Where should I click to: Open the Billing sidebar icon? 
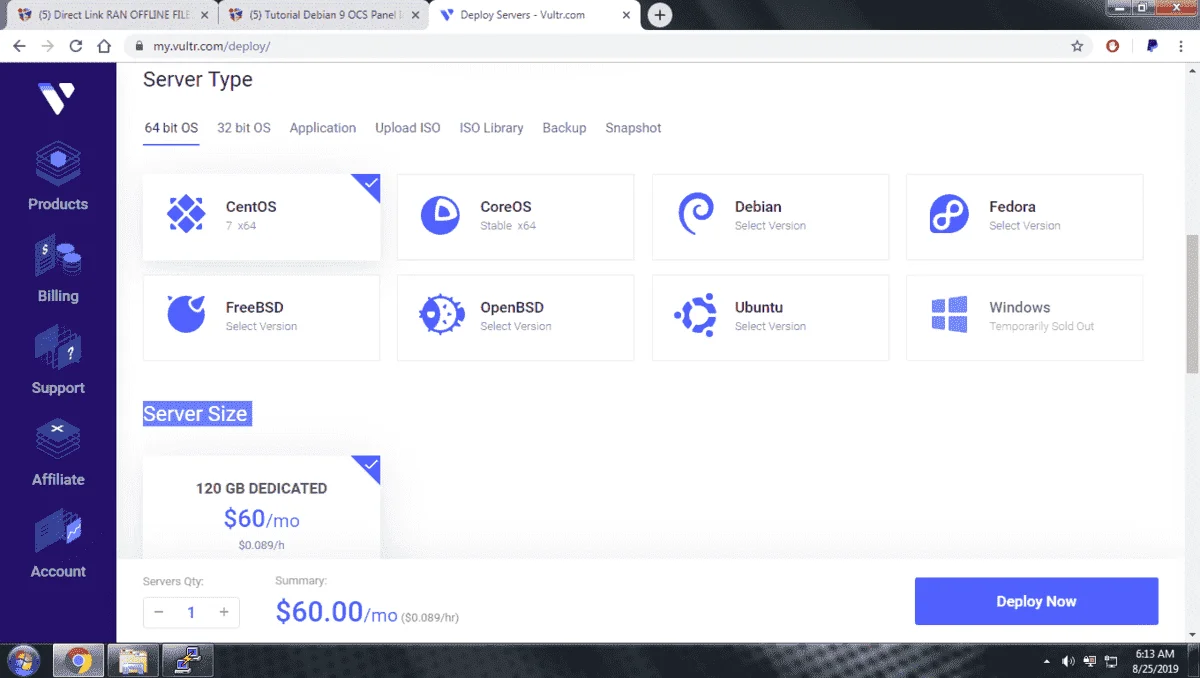click(x=58, y=257)
